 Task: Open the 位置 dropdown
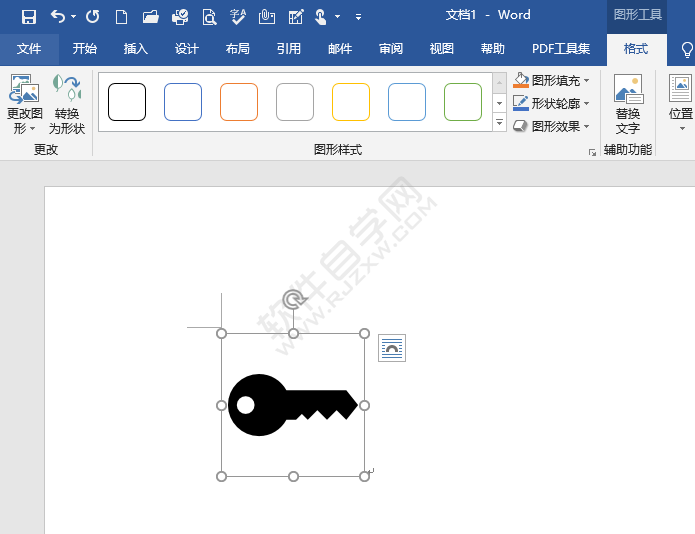681,104
